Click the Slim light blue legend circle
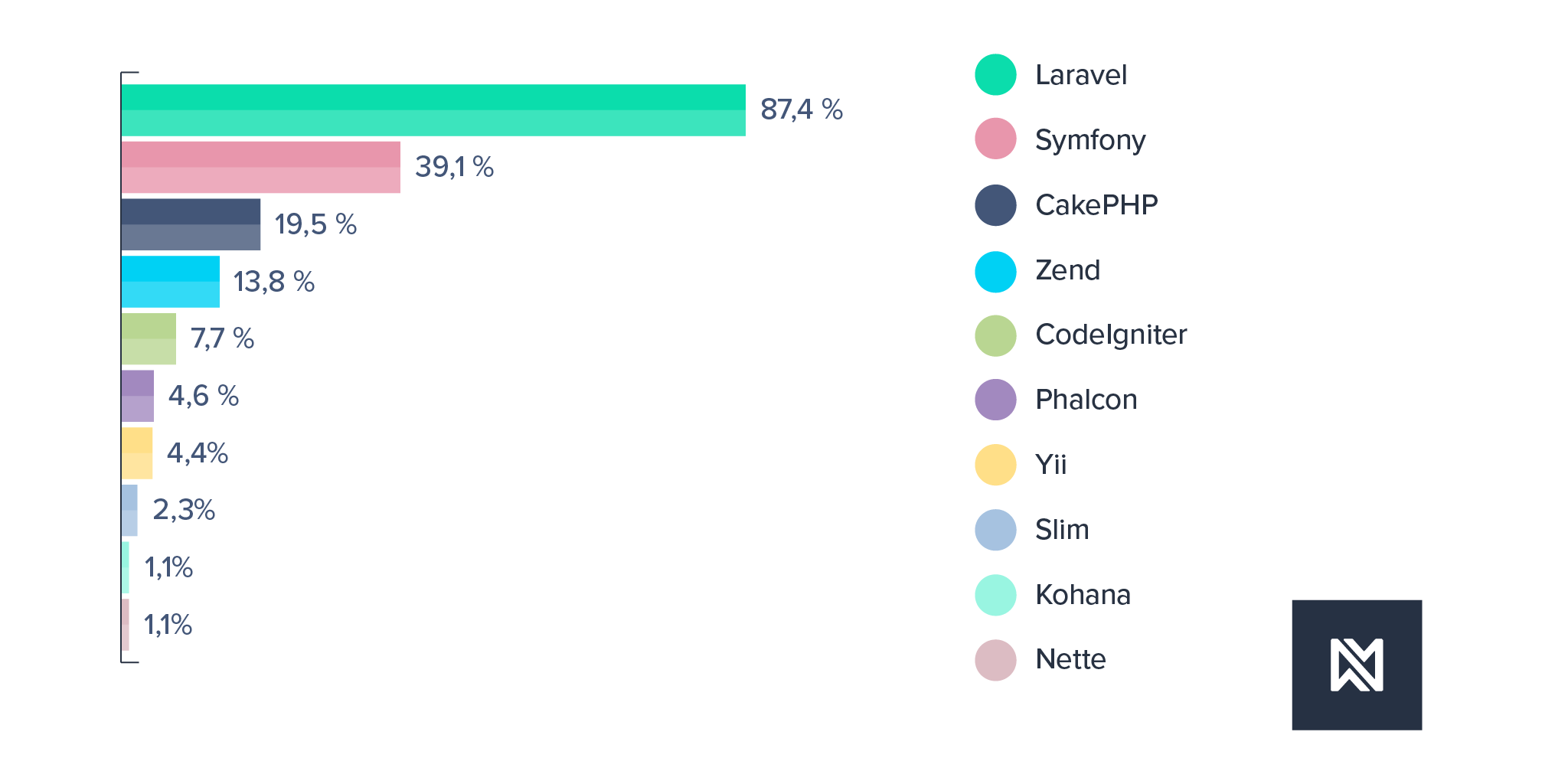Image resolution: width=1568 pixels, height=784 pixels. click(995, 530)
